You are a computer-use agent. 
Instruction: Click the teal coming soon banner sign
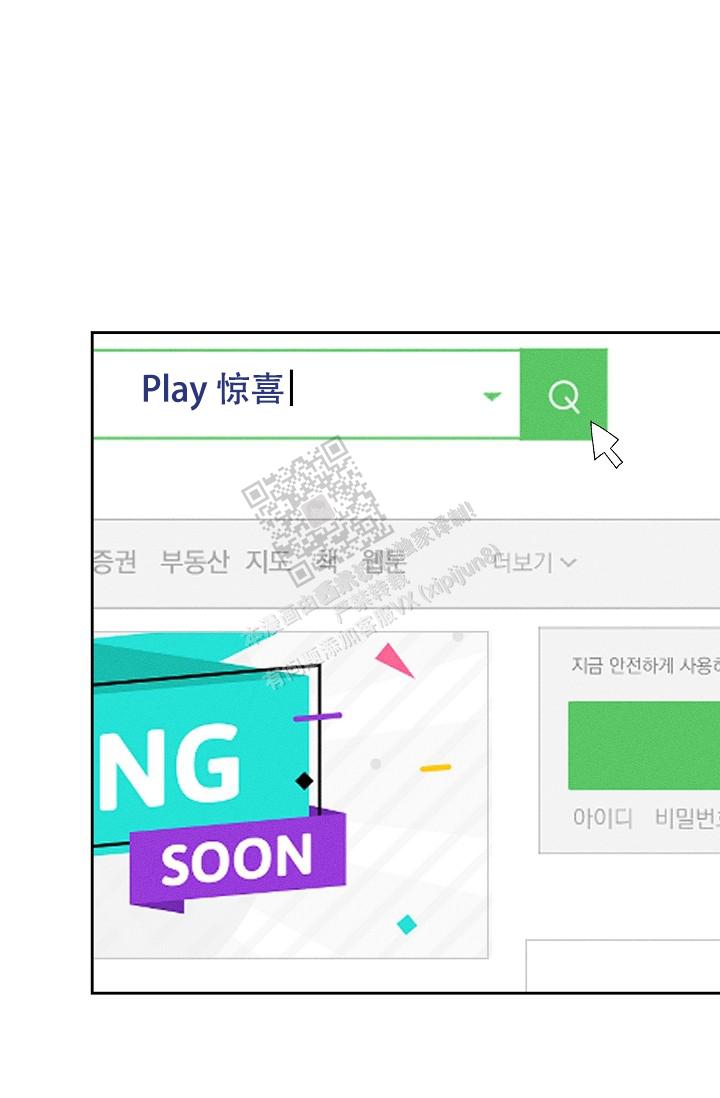pyautogui.click(x=203, y=742)
